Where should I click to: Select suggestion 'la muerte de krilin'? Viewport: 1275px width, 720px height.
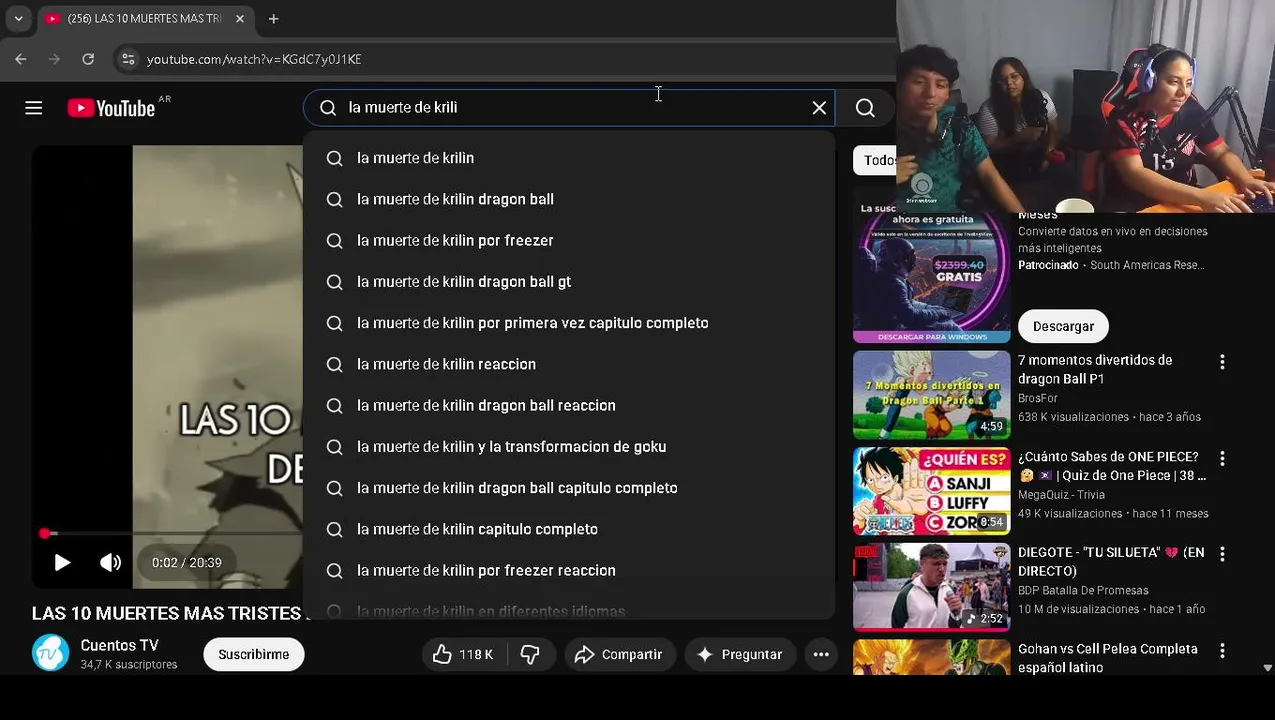coord(569,158)
